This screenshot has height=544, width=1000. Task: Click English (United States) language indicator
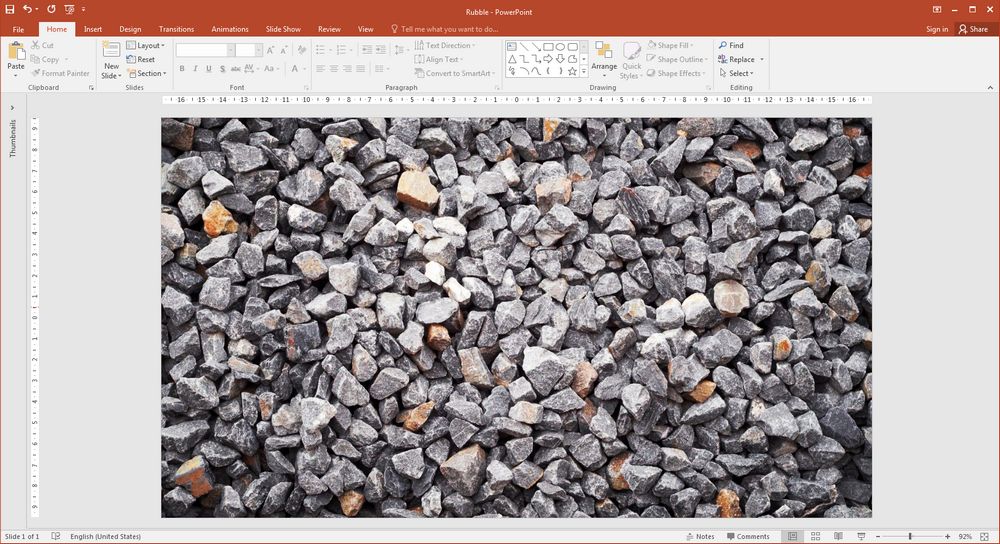point(105,536)
